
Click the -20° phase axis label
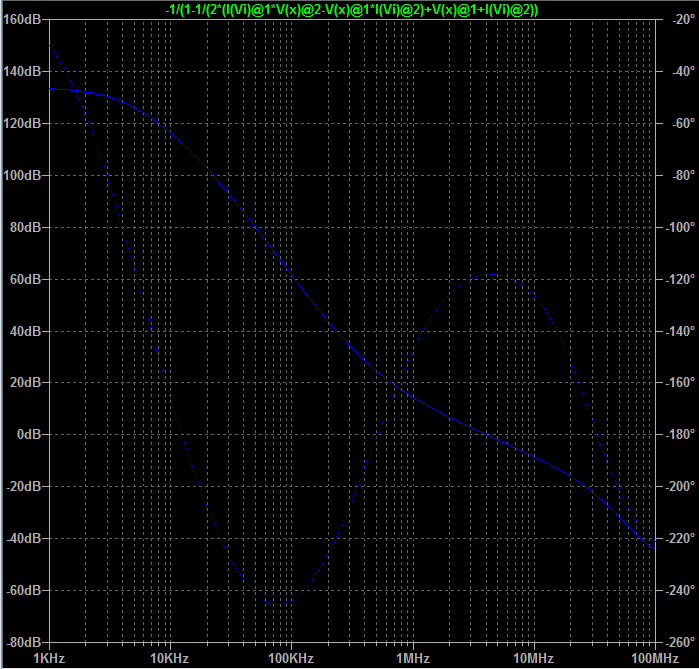pos(683,19)
